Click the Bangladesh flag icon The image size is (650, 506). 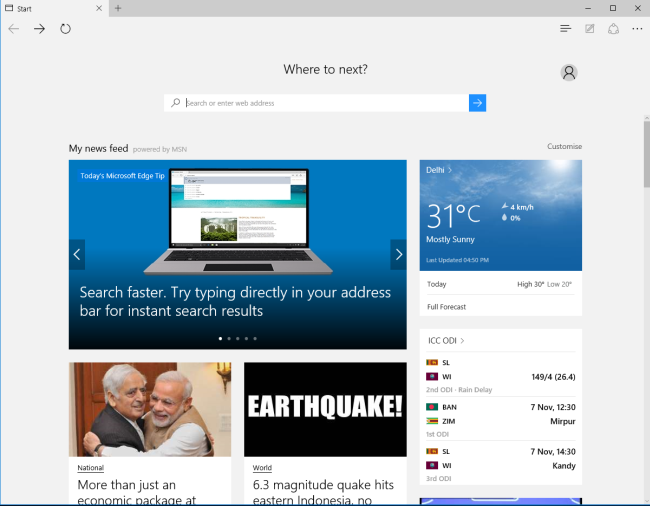click(432, 407)
